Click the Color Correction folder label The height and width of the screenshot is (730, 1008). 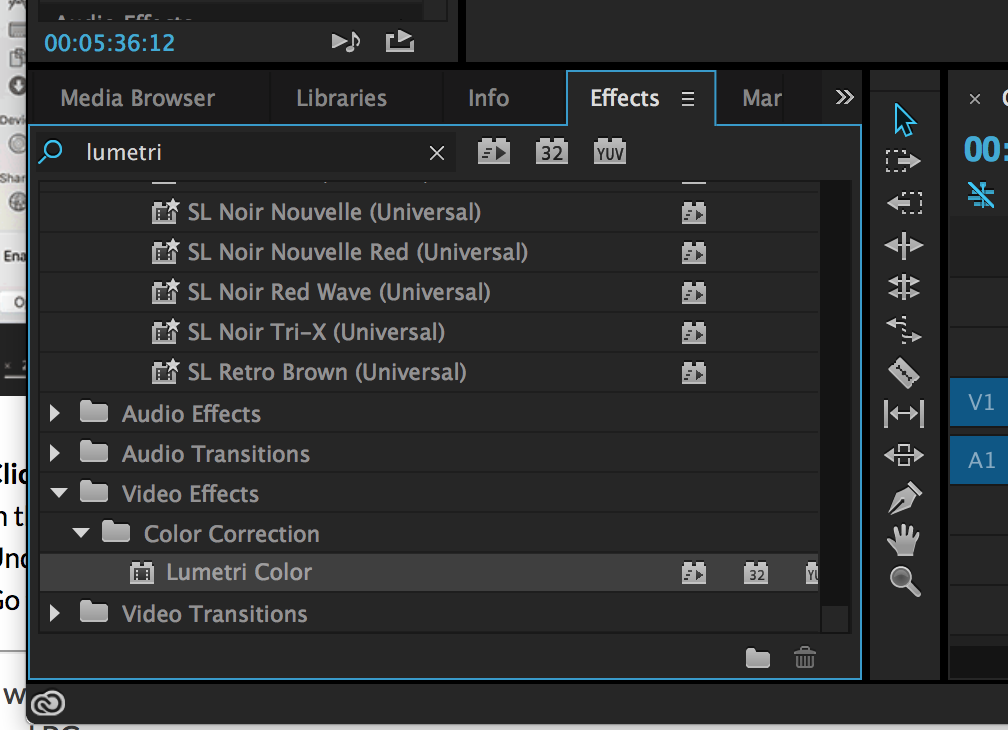231,534
